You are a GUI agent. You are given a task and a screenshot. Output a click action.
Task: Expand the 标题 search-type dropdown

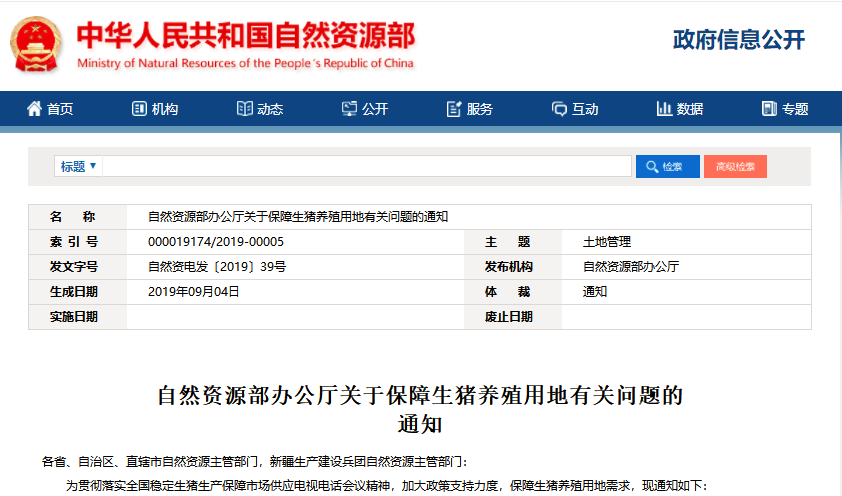[78, 166]
